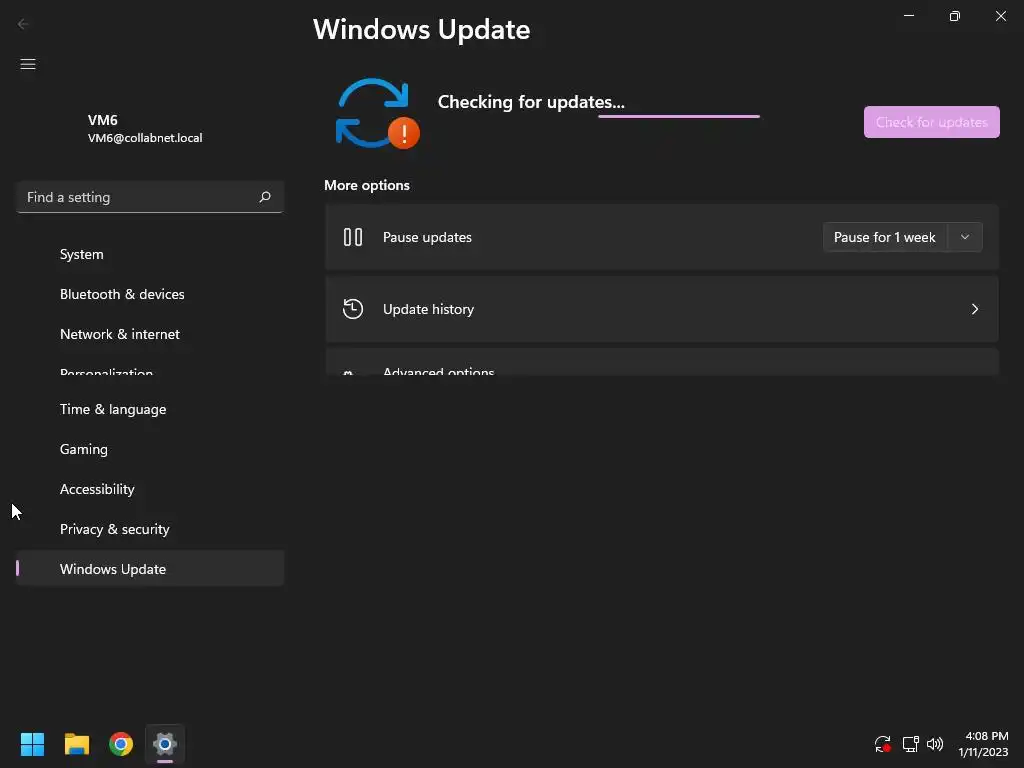The image size is (1024, 768).
Task: Click the update history clock icon
Action: (353, 309)
